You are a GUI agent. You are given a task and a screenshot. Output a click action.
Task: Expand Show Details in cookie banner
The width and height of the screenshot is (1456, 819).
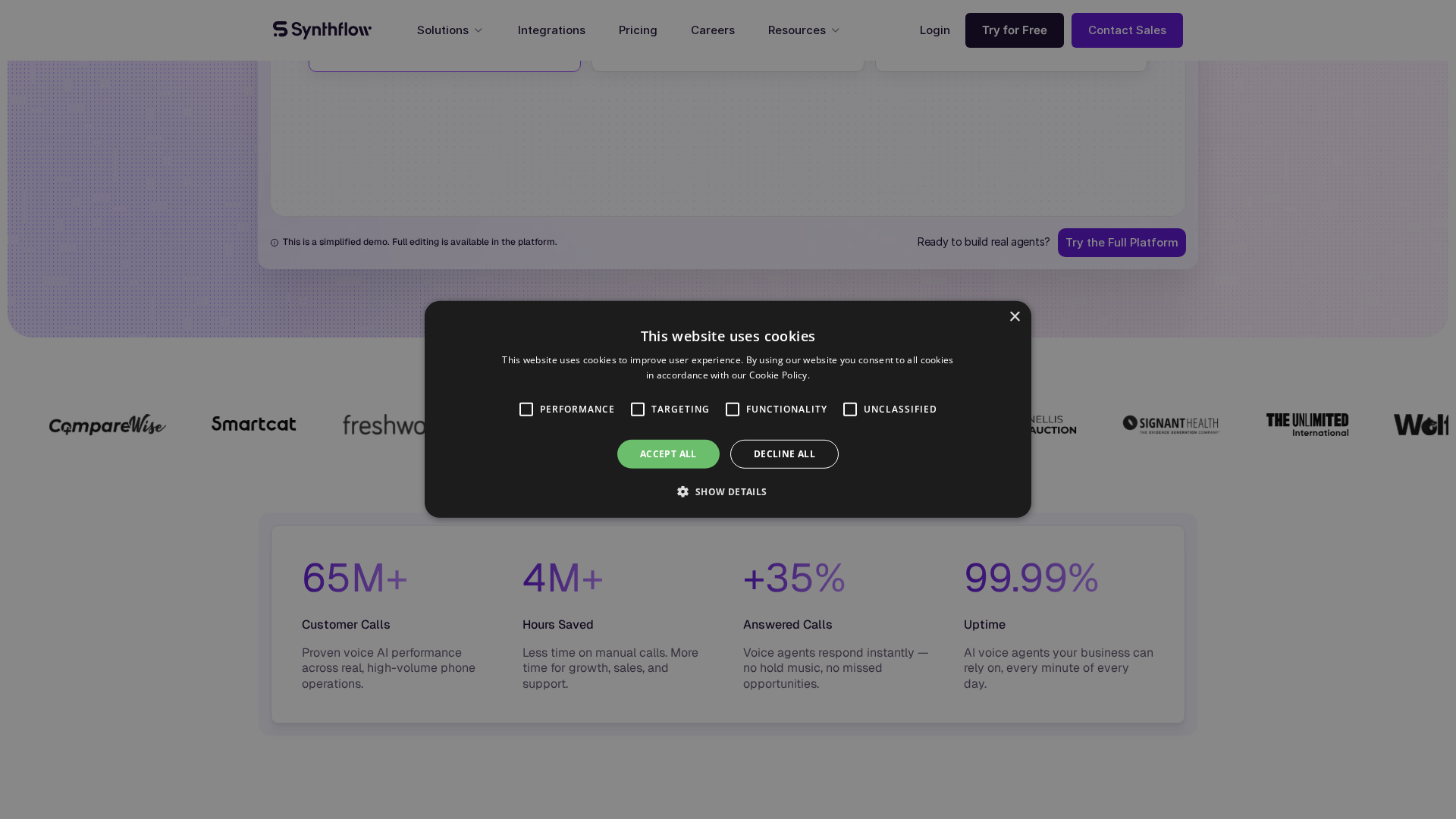(730, 492)
